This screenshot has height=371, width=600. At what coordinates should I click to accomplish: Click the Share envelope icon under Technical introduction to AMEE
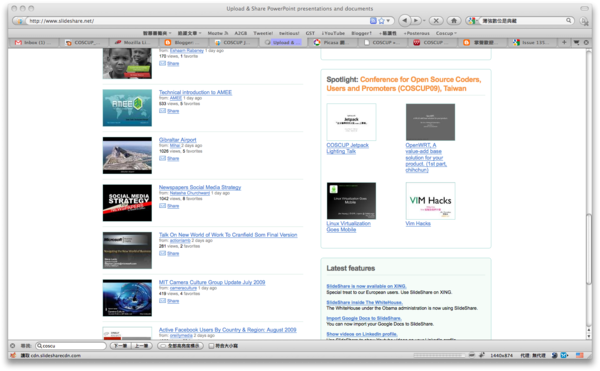162,111
